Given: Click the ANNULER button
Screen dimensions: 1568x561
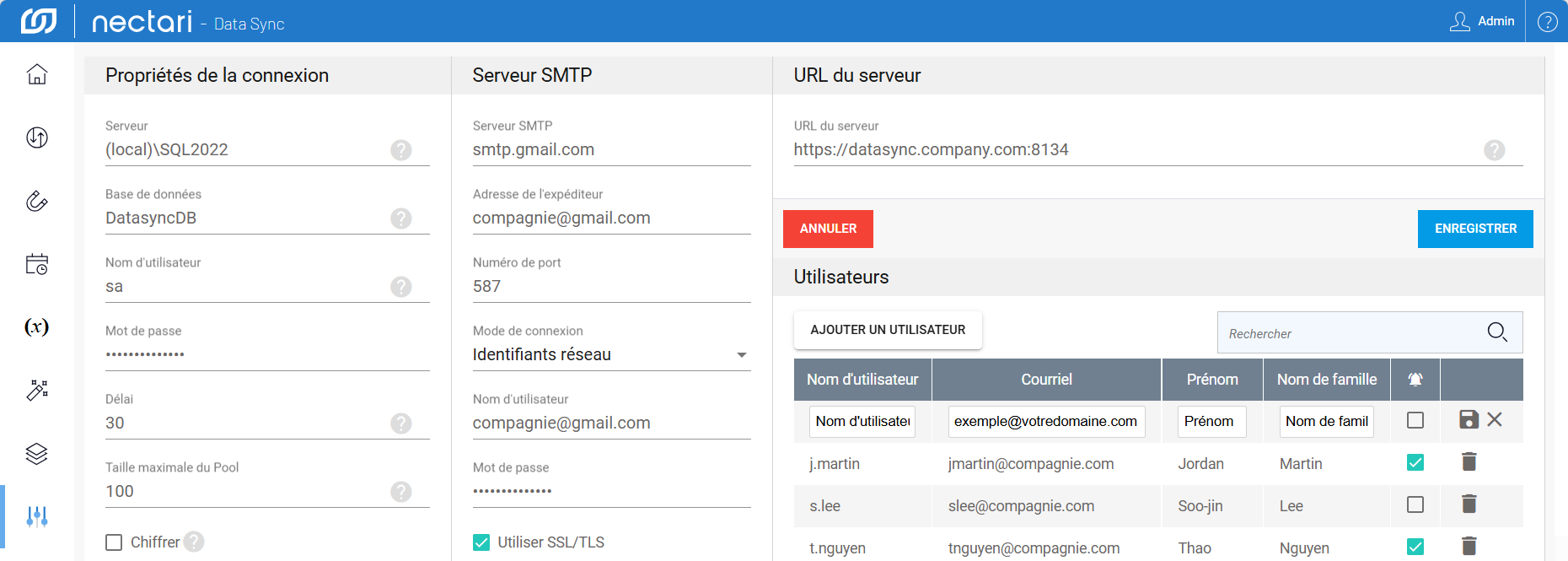Looking at the screenshot, I should (x=828, y=229).
